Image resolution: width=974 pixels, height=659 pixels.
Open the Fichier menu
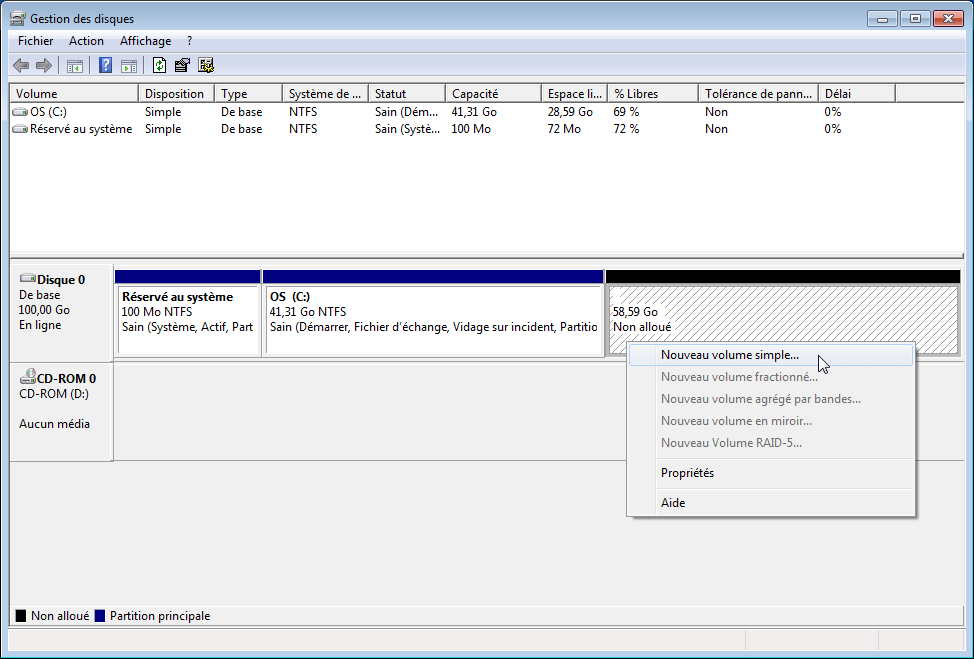pos(35,41)
